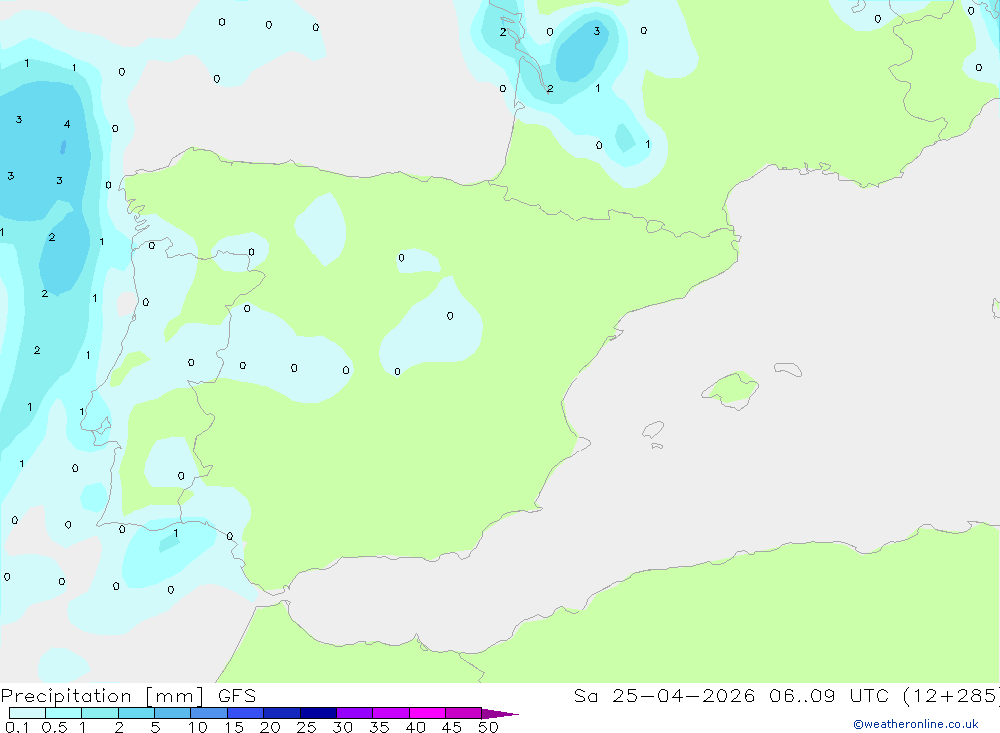Select the 35–40 mm legend color swatch
Image resolution: width=1000 pixels, height=733 pixels.
pyautogui.click(x=391, y=713)
